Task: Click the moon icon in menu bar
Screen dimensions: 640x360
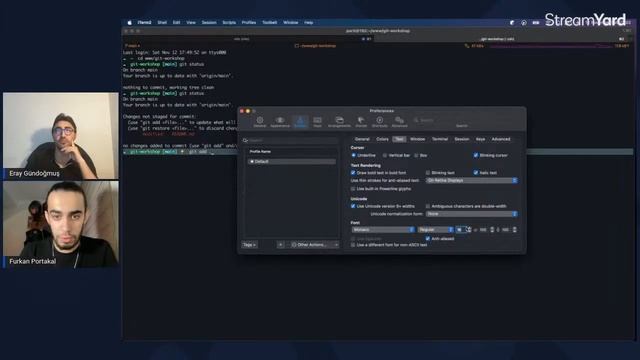Action: coord(512,23)
